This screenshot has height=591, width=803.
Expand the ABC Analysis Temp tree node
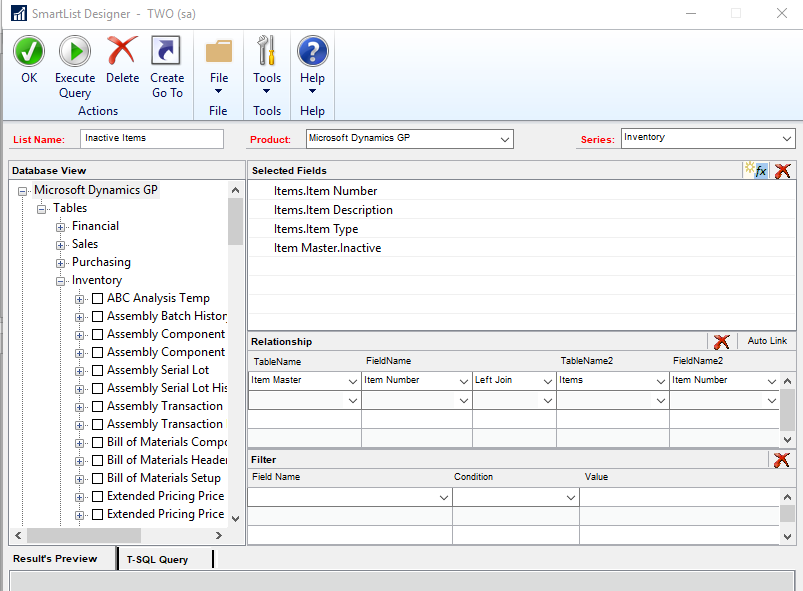click(79, 299)
